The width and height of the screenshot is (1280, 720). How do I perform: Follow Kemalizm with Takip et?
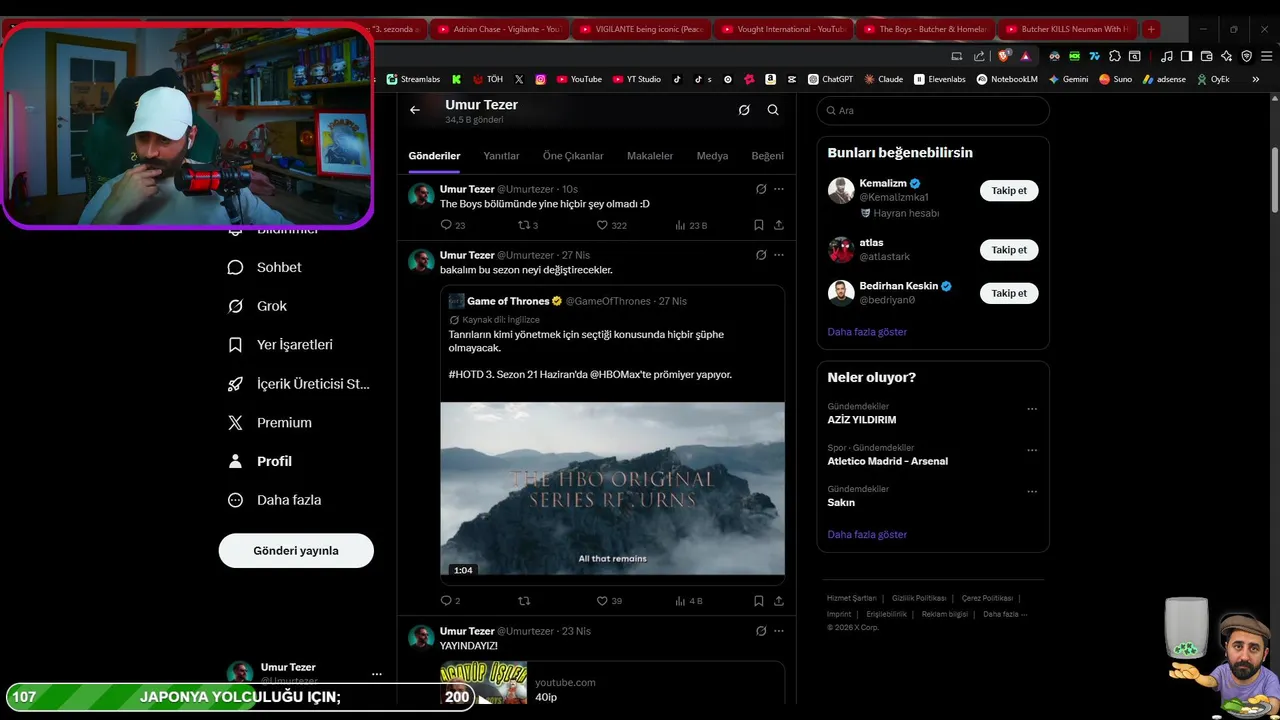point(1009,190)
